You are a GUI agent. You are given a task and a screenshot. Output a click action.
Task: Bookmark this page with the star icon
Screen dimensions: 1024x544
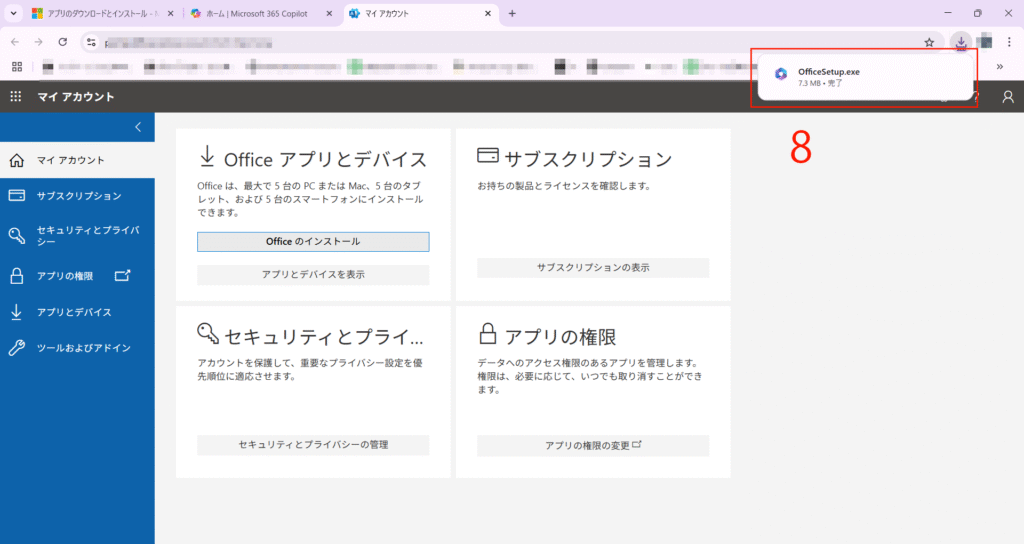(929, 42)
